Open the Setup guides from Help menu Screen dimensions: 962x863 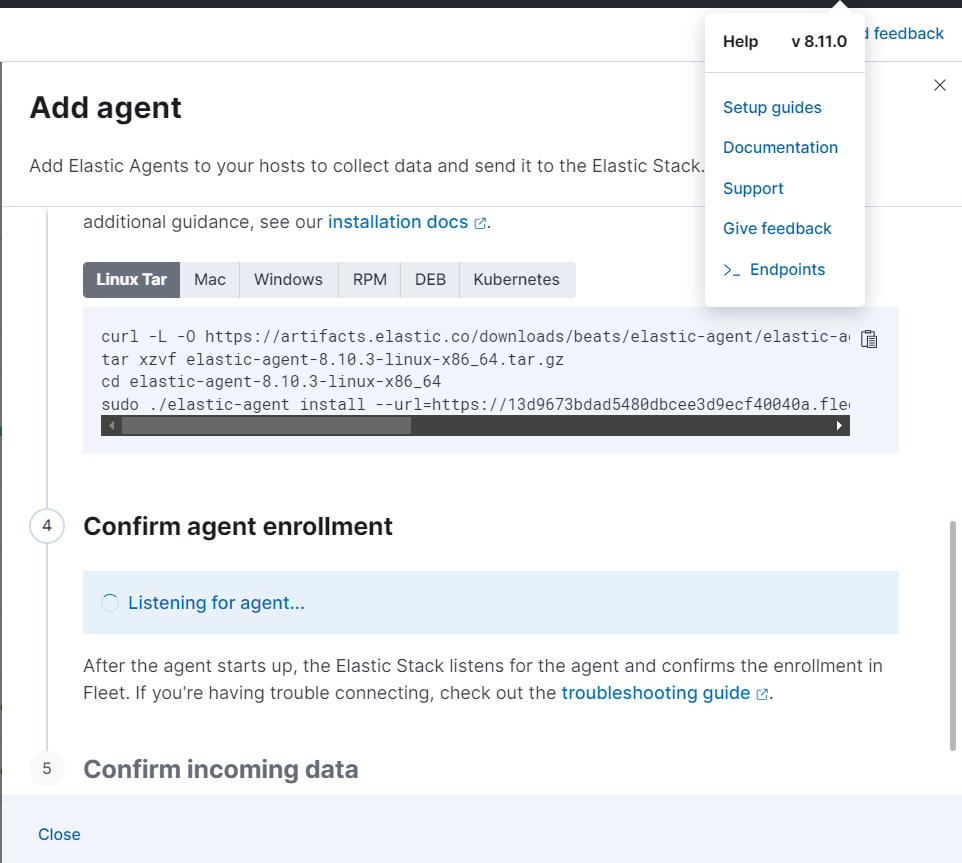pos(772,107)
